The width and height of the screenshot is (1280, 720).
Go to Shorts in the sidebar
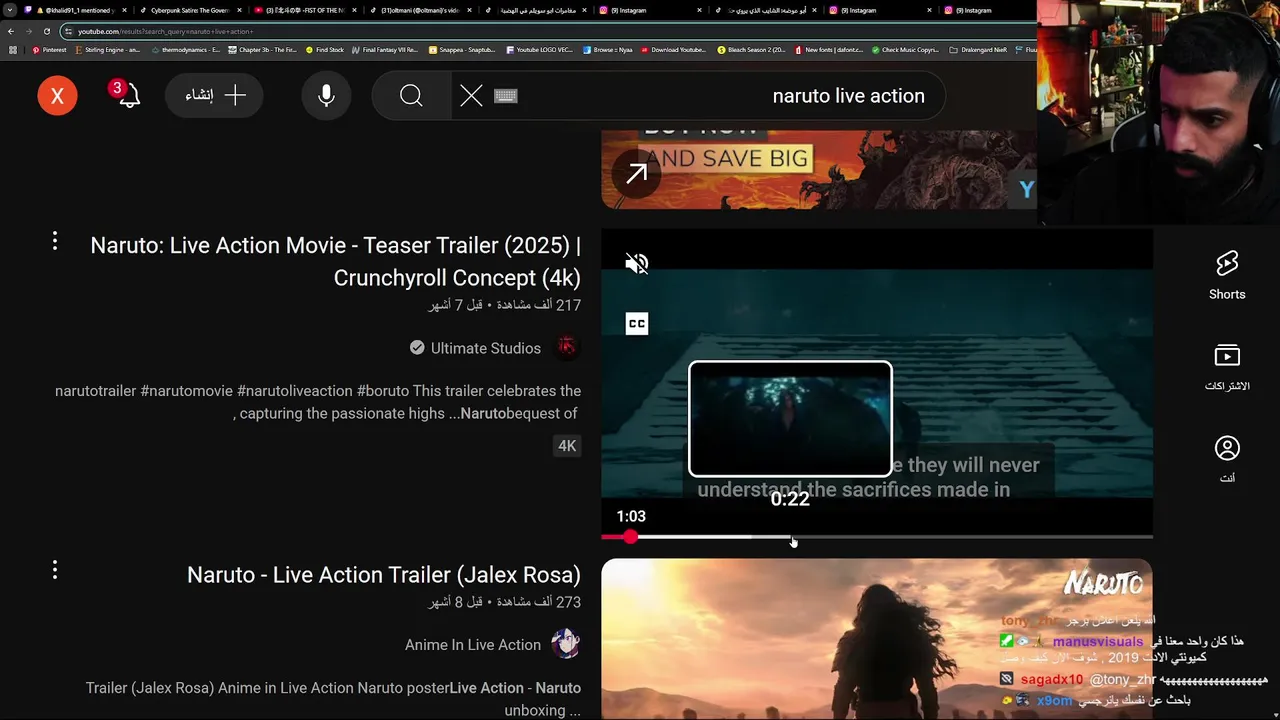(1227, 275)
